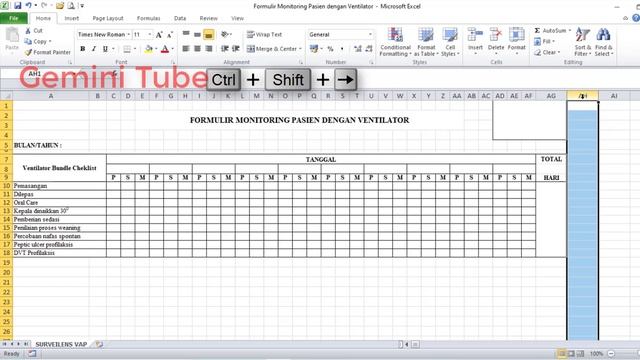This screenshot has width=640, height=360.
Task: Click the Insert cells button
Action: (476, 41)
